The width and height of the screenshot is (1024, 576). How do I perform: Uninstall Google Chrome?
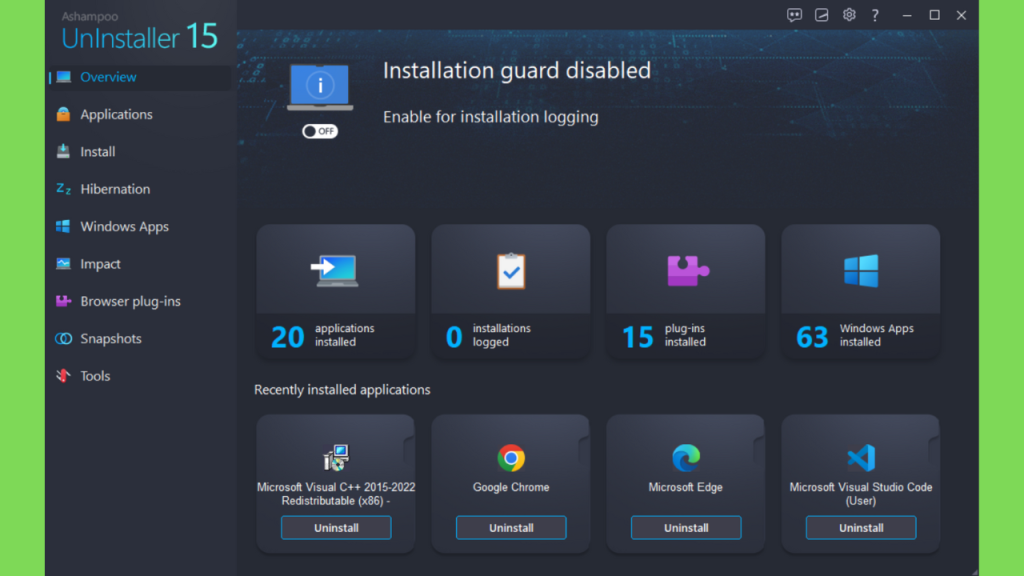(x=511, y=528)
